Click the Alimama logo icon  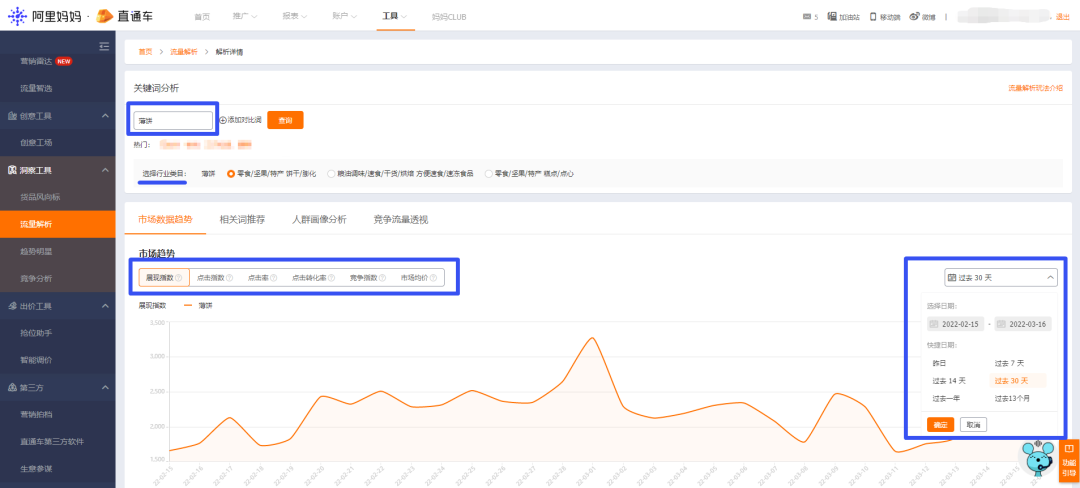tap(18, 16)
